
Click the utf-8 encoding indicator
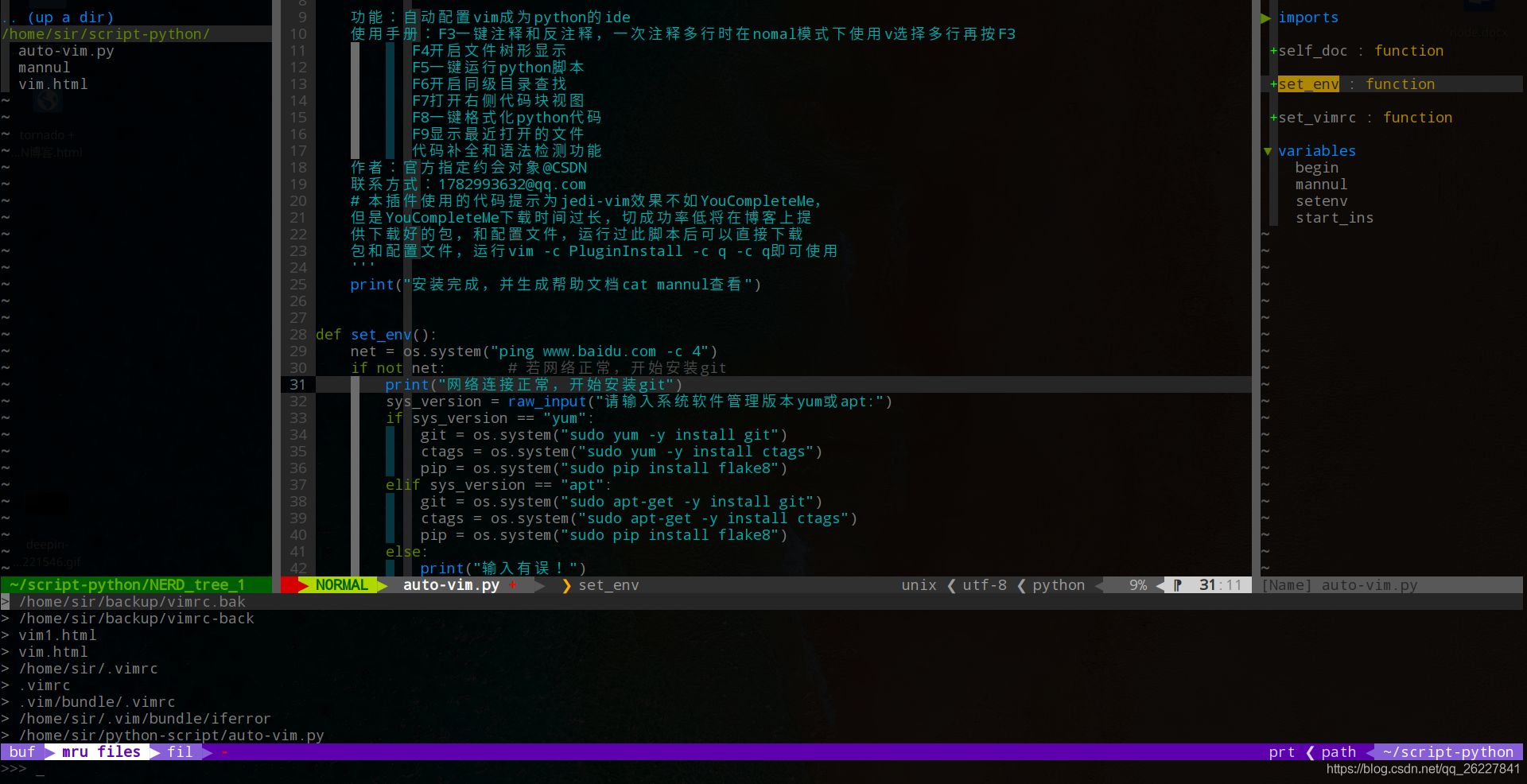(x=985, y=585)
